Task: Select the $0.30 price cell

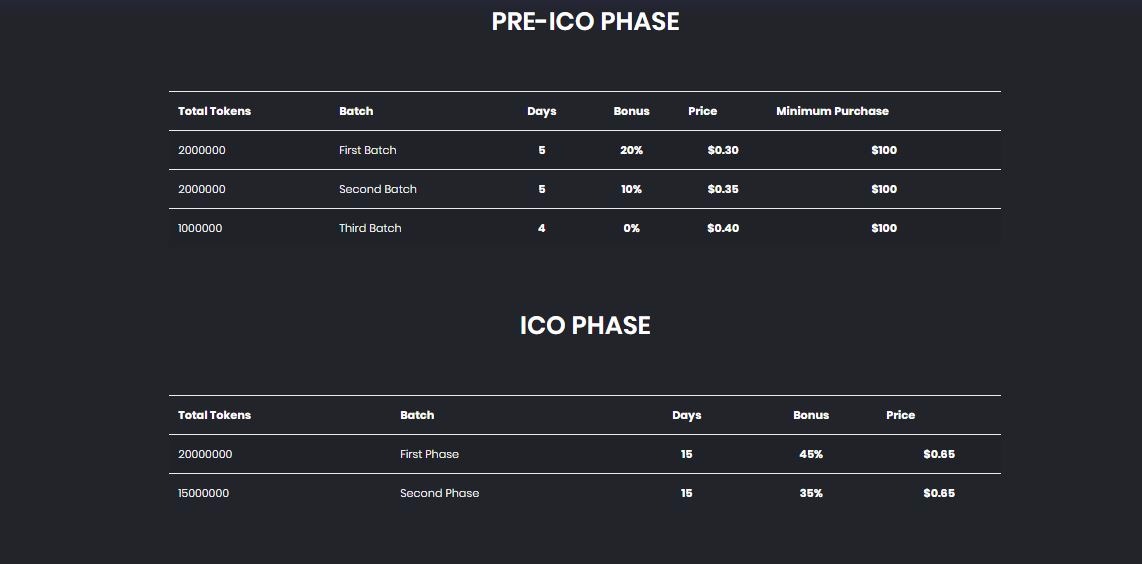Action: (722, 150)
